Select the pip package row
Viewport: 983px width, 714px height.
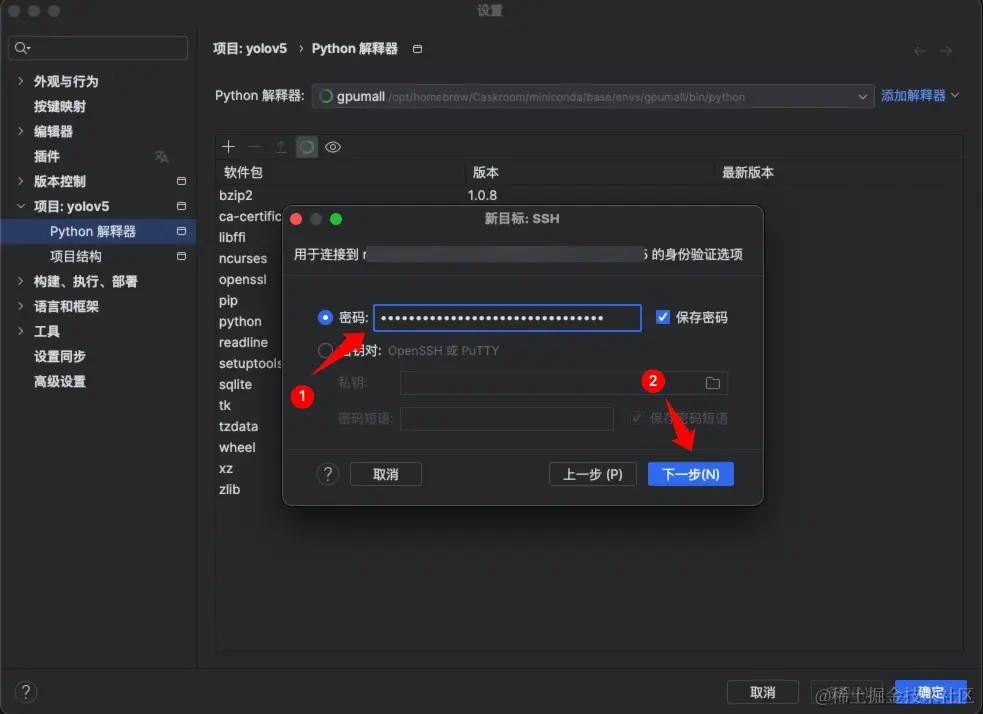click(x=228, y=300)
